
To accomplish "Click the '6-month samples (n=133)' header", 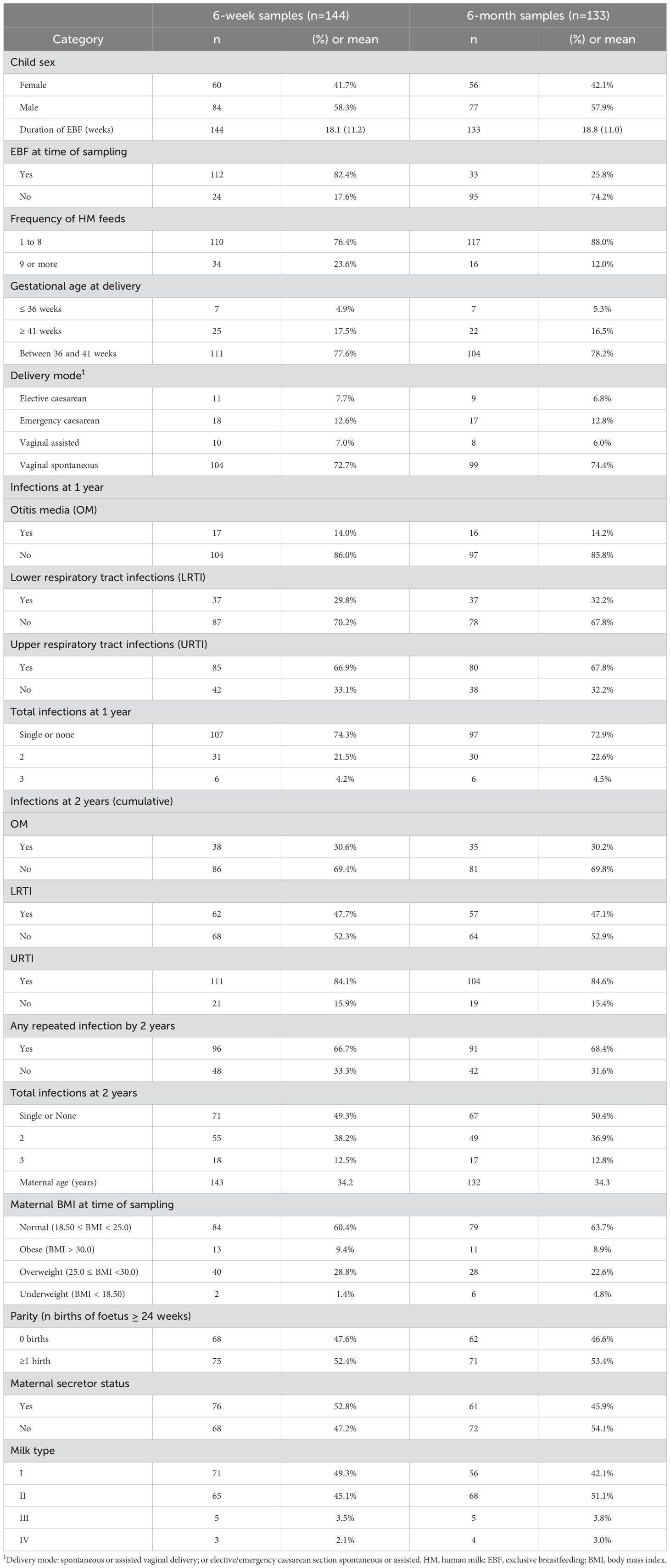I will pos(537,16).
